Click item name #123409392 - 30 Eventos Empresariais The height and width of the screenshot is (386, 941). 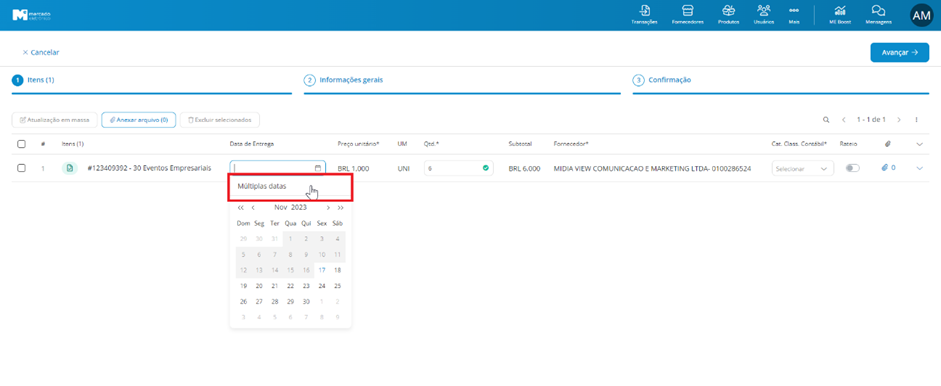click(x=149, y=168)
